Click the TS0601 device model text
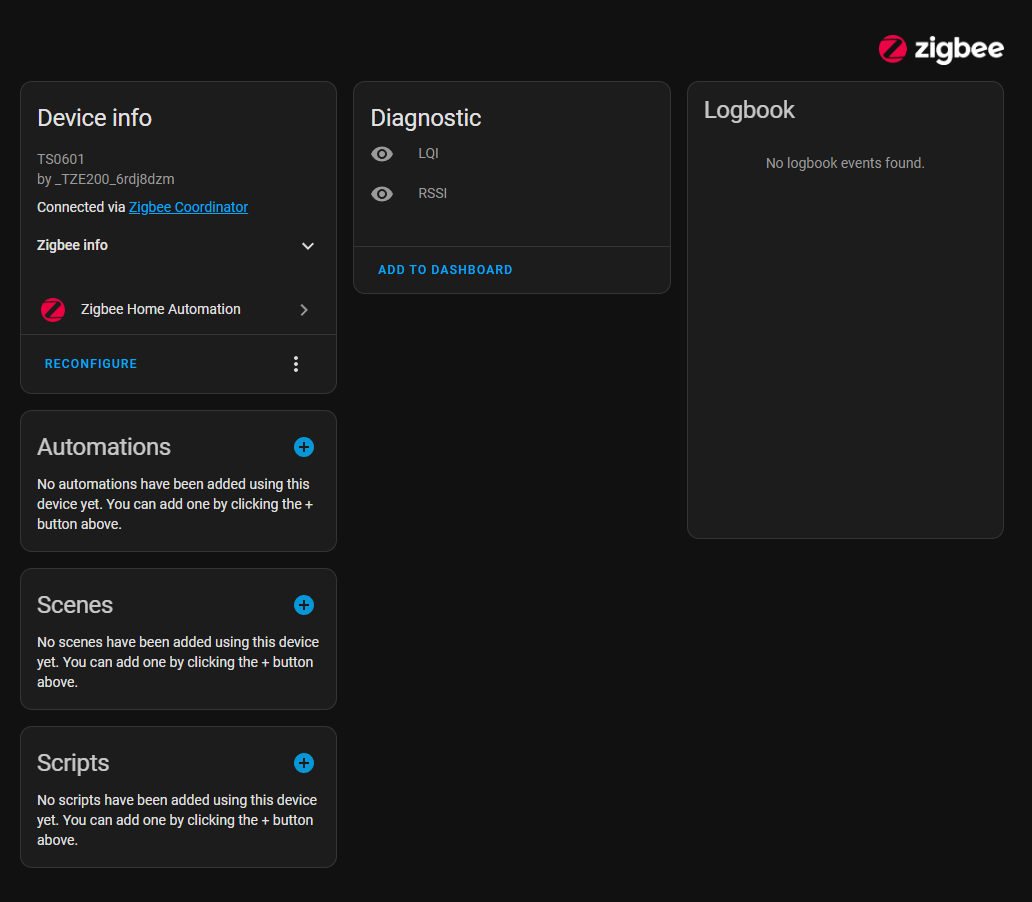Image resolution: width=1032 pixels, height=902 pixels. [61, 159]
